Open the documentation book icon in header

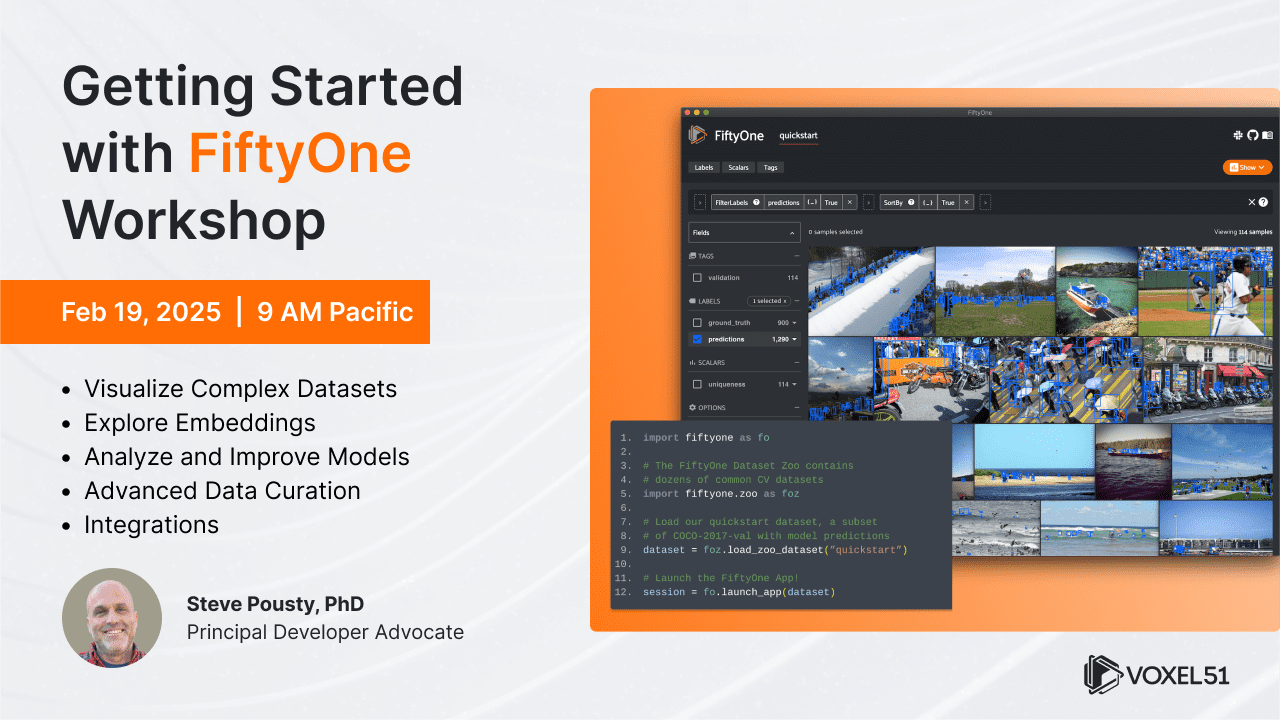tap(1267, 135)
